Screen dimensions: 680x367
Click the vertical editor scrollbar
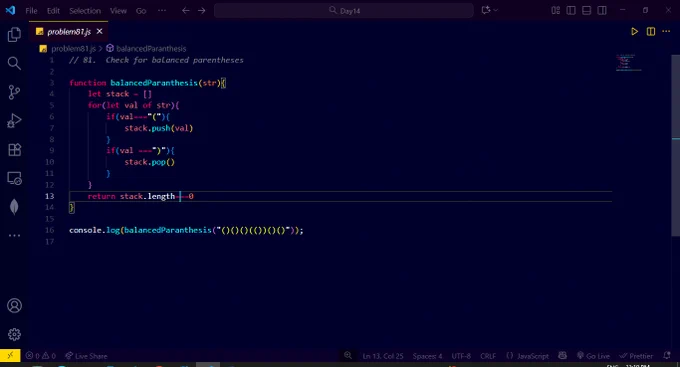tap(675, 145)
